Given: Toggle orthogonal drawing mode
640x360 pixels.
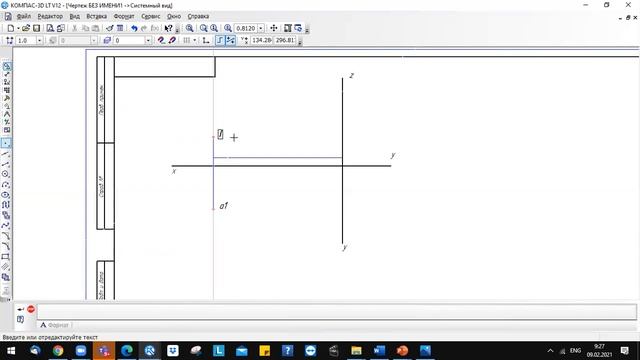Looking at the screenshot, I should coord(220,40).
